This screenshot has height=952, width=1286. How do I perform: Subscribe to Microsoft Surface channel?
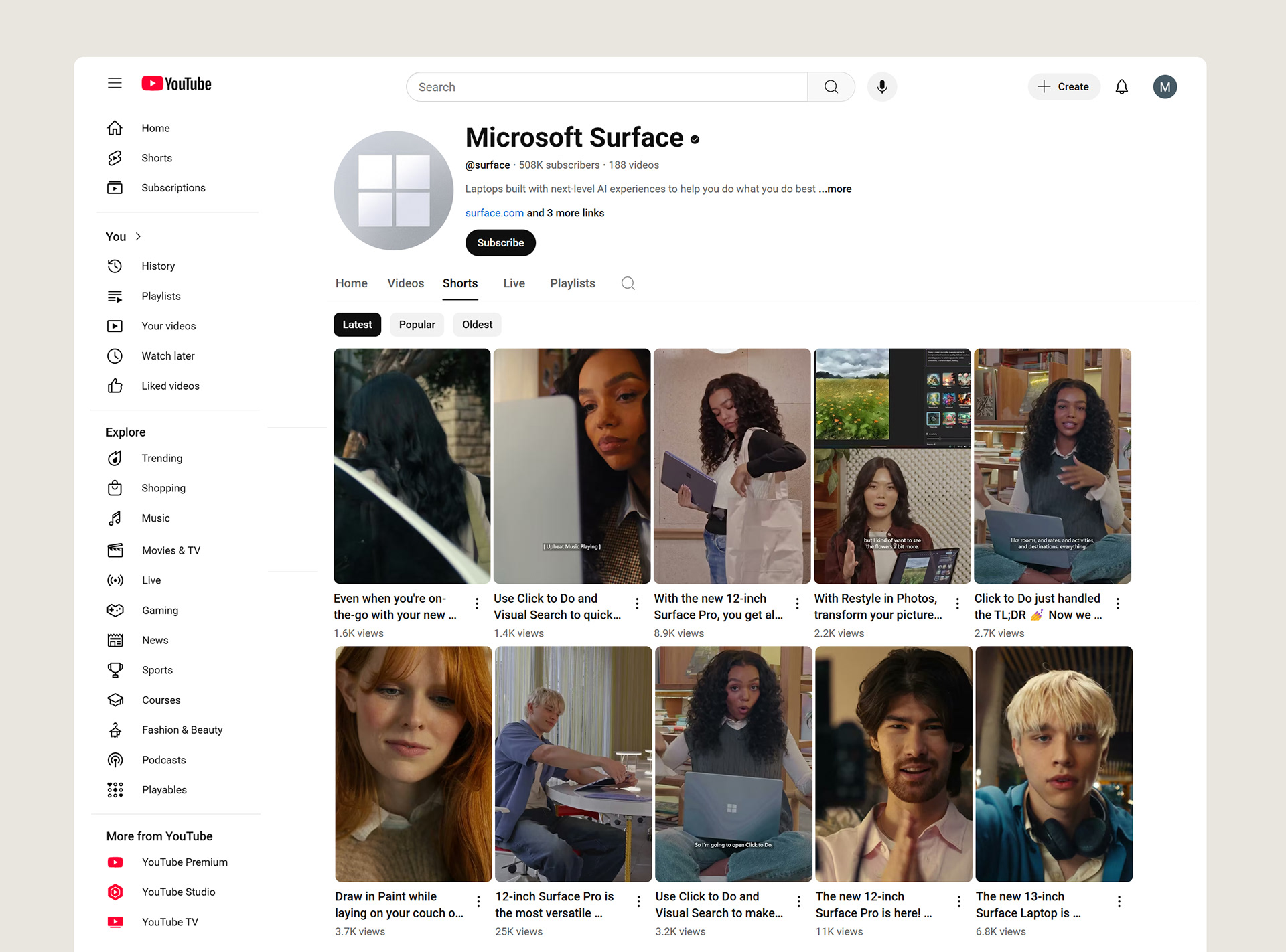[x=500, y=243]
